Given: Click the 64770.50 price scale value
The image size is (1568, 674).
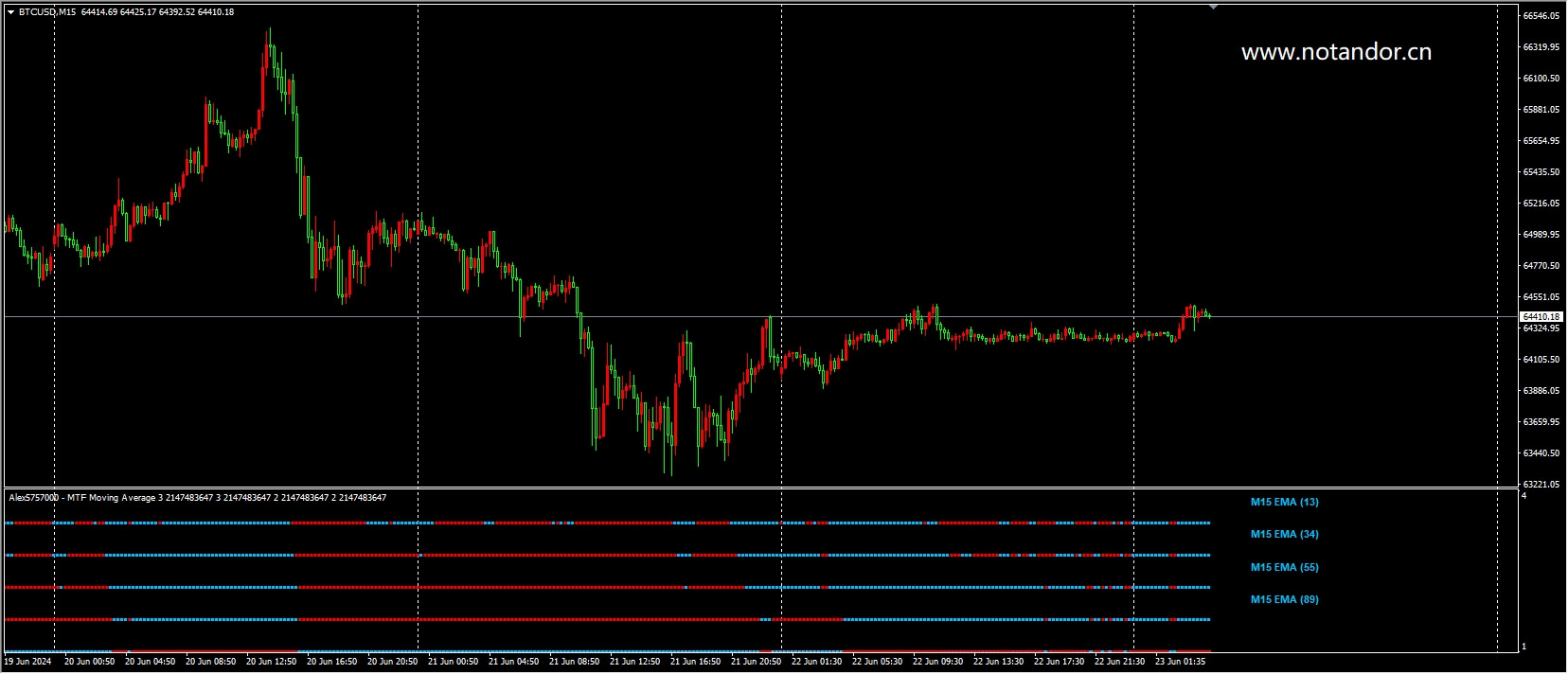Looking at the screenshot, I should coord(1541,266).
